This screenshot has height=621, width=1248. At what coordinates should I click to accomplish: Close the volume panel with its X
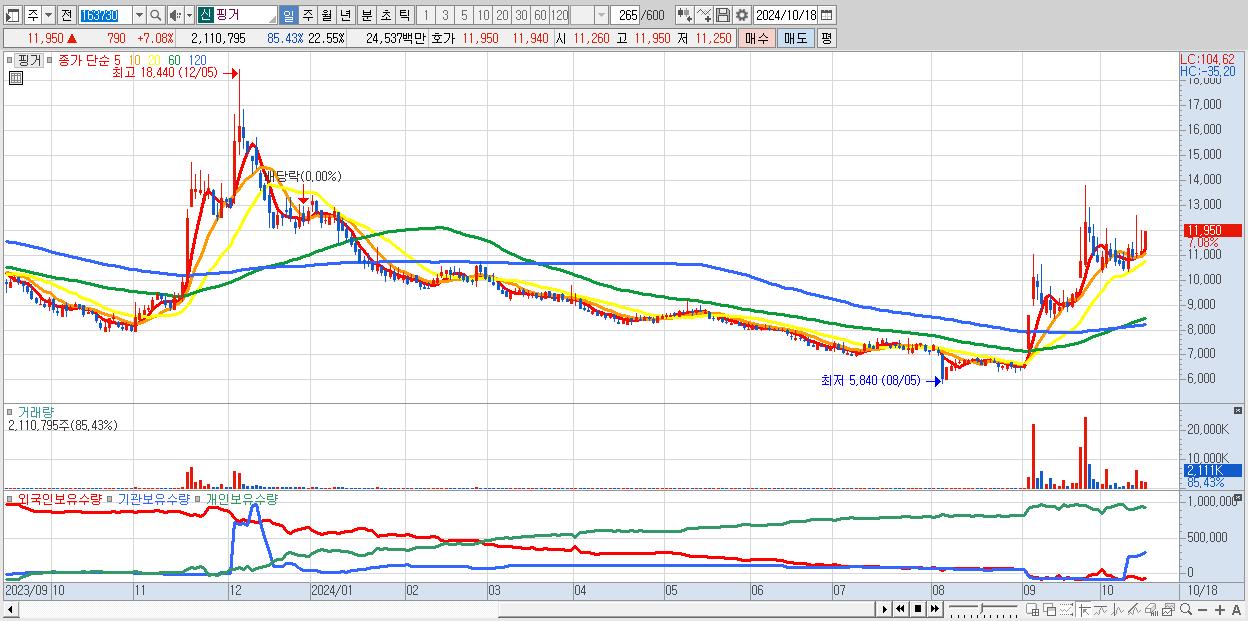tap(1240, 410)
